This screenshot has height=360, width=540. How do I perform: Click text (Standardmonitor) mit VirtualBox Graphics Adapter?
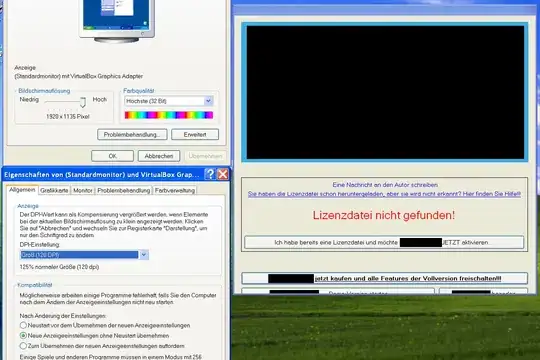click(79, 76)
